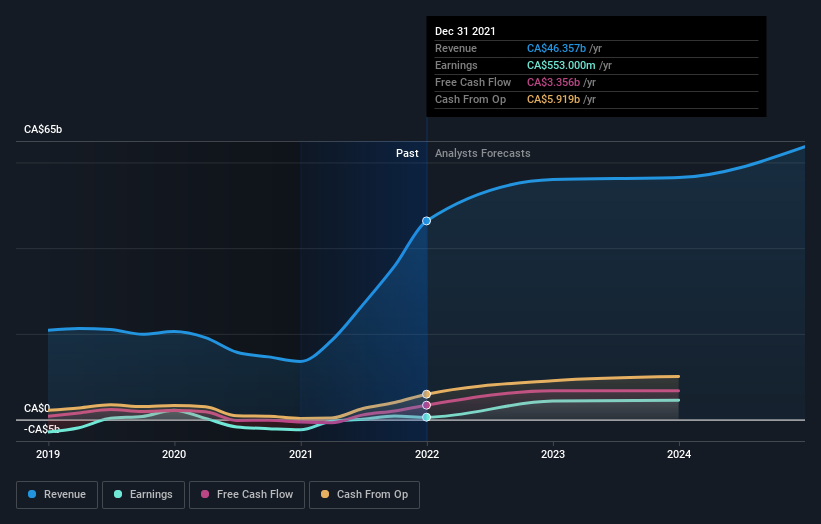821x524 pixels.
Task: Click the teal dot in Earnings legend
Action: pos(118,494)
